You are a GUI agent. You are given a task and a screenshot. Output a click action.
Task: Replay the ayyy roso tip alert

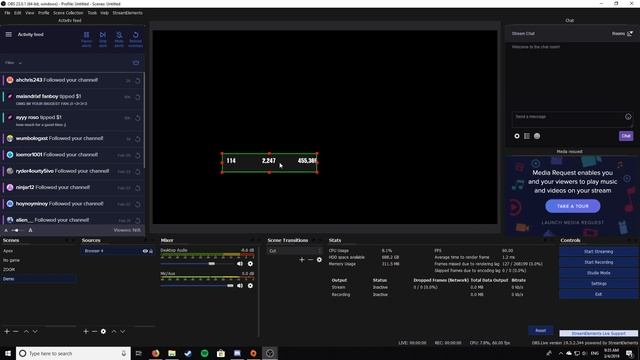138,118
